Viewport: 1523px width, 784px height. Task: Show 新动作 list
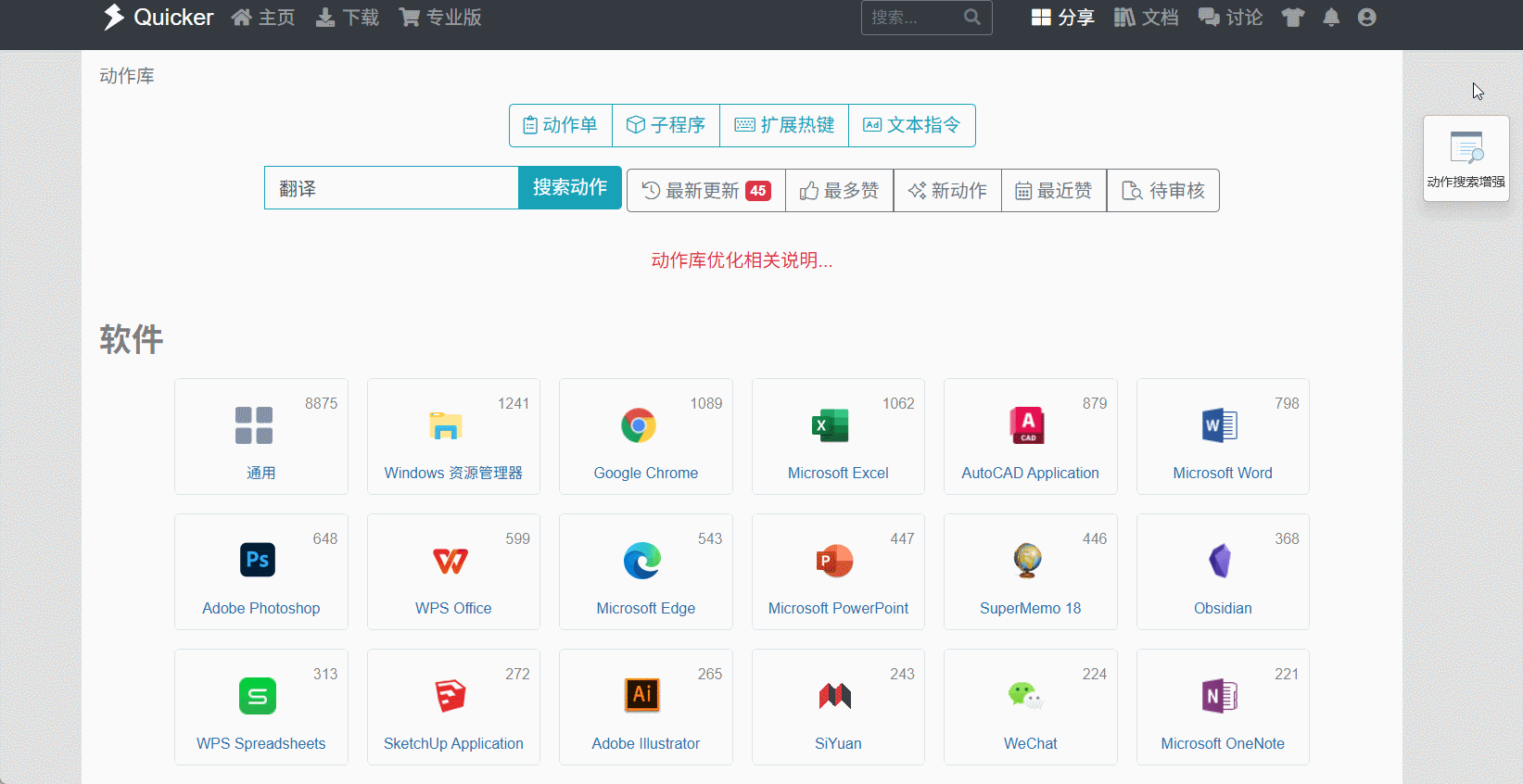point(947,191)
